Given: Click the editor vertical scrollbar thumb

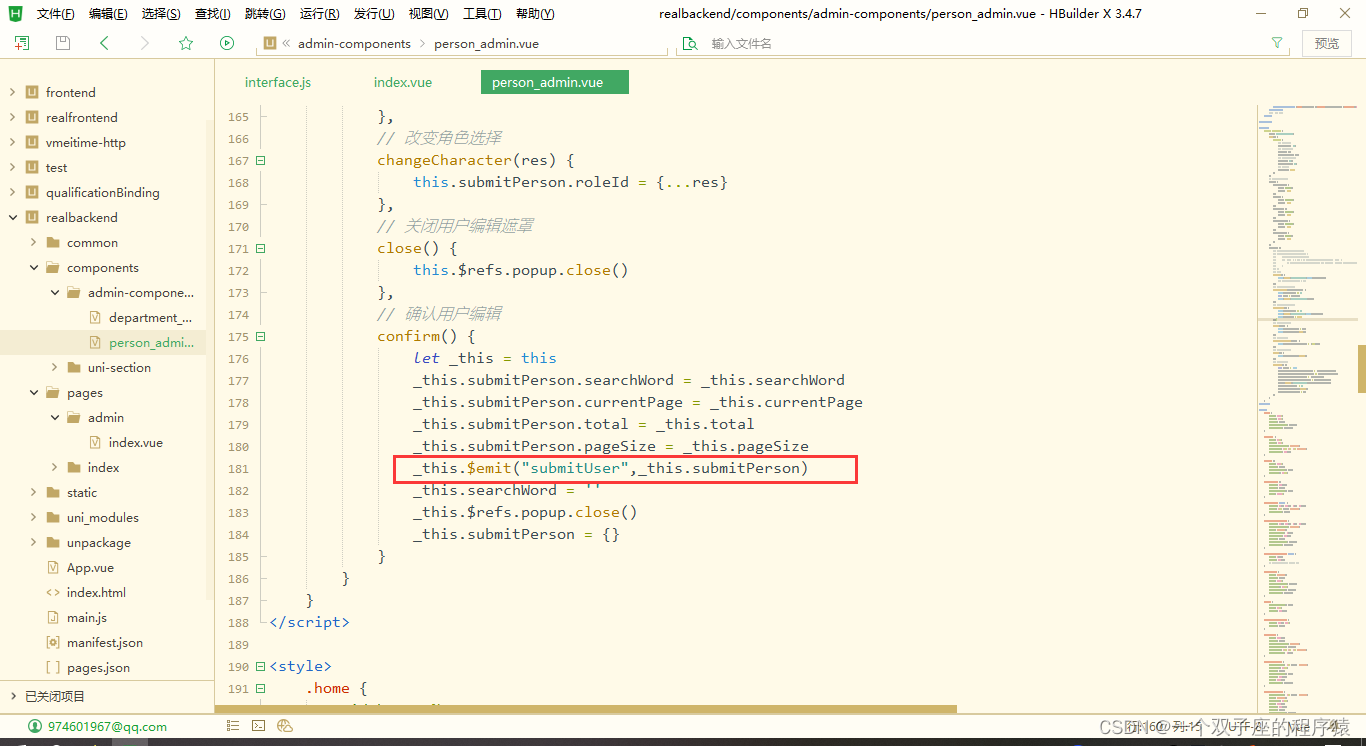Looking at the screenshot, I should pos(1361,368).
